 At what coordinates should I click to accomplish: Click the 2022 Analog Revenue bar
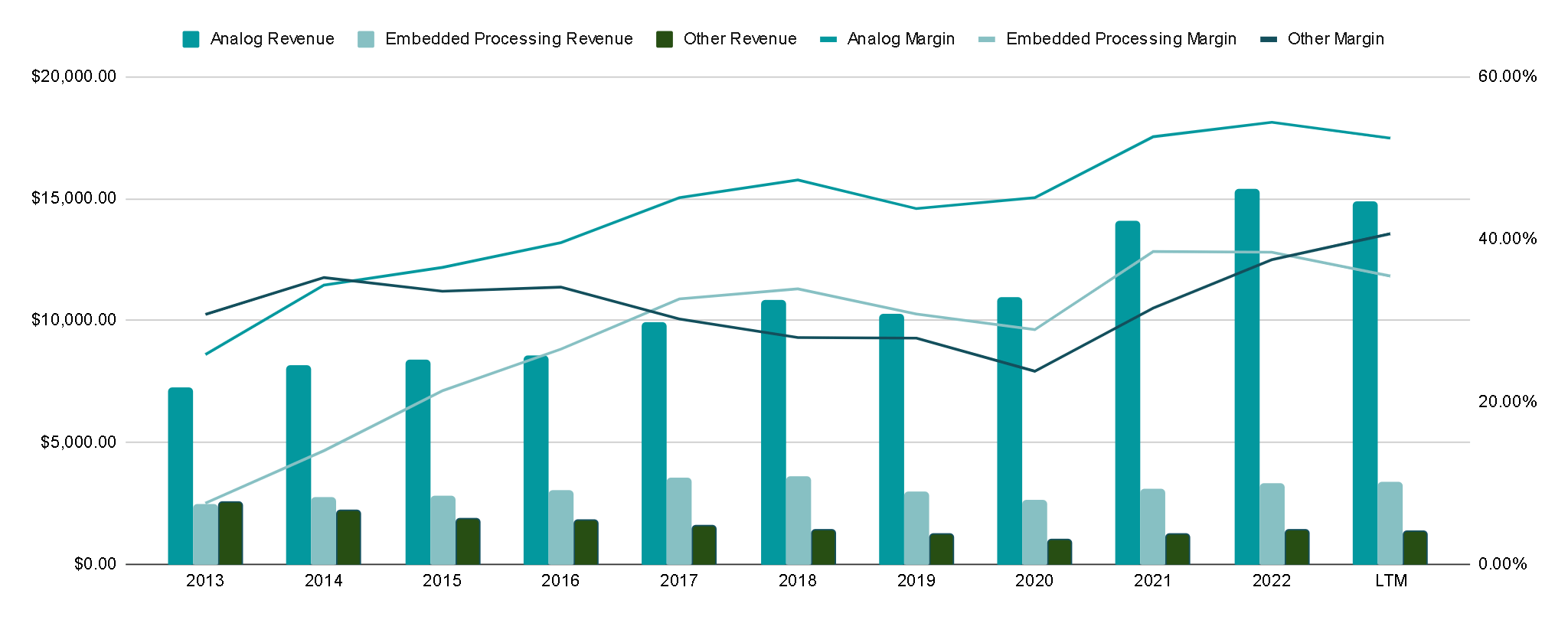click(1246, 377)
